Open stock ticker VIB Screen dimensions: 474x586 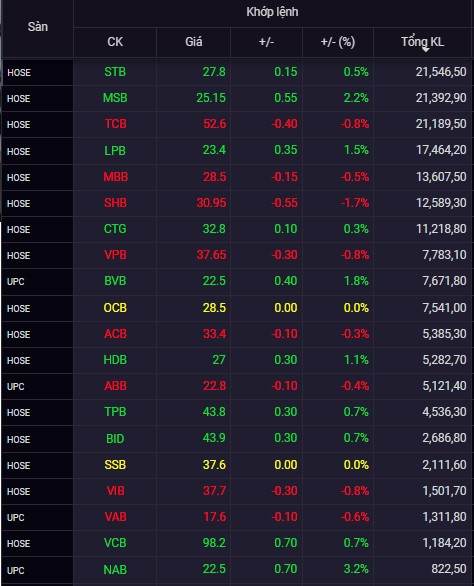click(x=116, y=491)
